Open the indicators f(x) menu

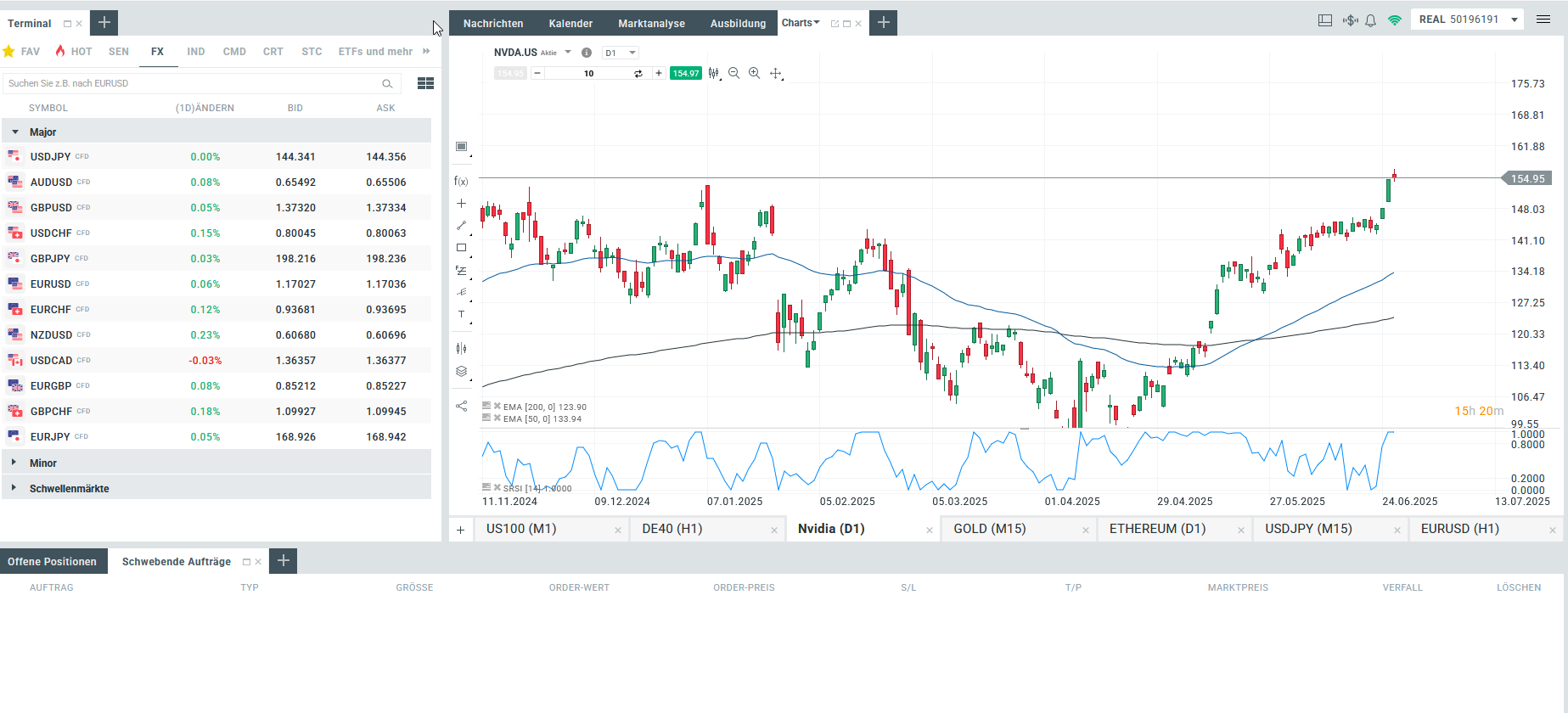point(461,181)
